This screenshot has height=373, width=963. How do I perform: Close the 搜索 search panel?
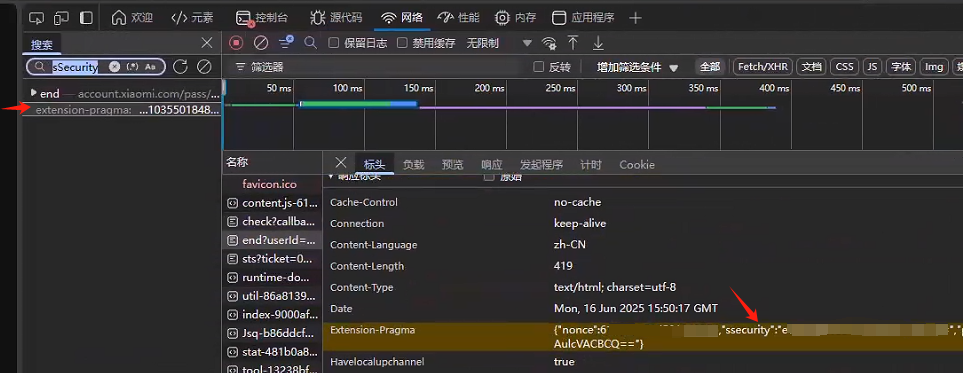[207, 43]
